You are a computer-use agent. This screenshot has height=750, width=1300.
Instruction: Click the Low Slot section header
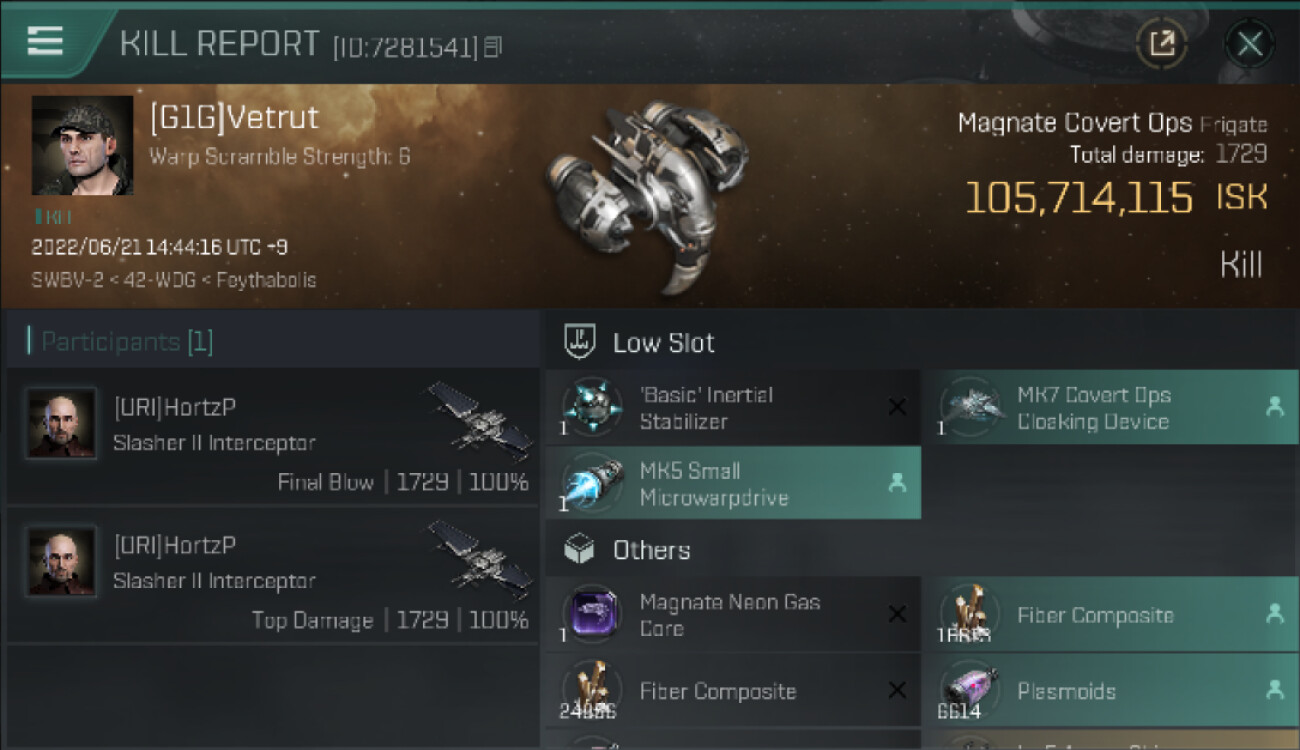click(x=663, y=343)
